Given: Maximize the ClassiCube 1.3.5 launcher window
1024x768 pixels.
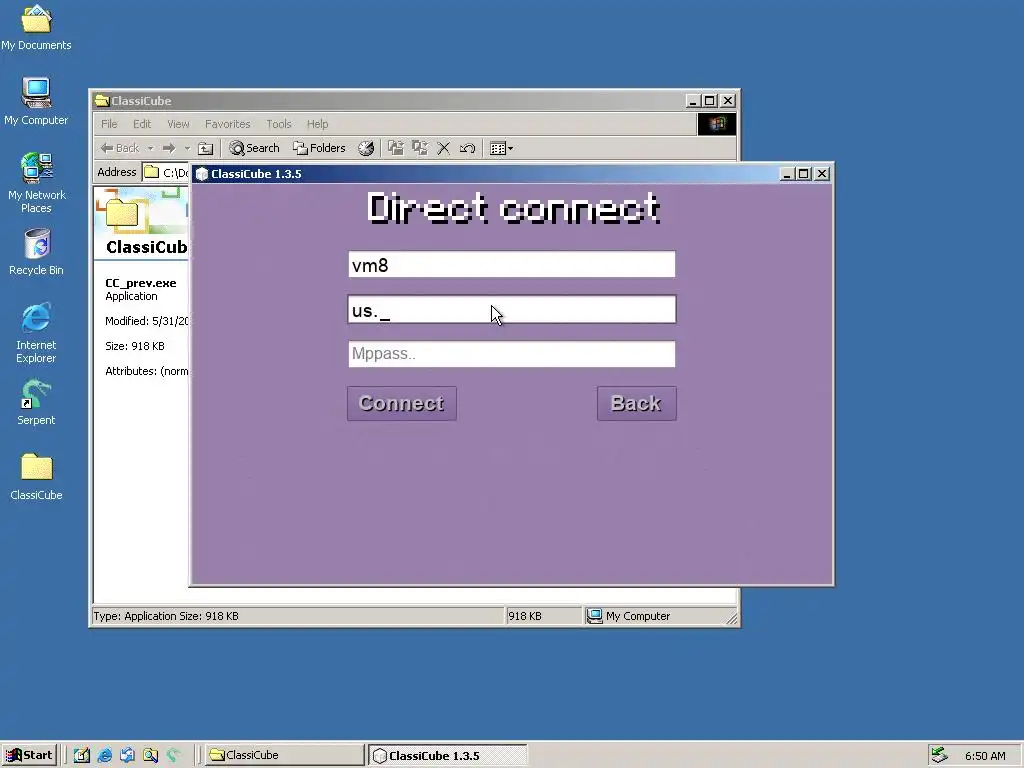Looking at the screenshot, I should [803, 174].
